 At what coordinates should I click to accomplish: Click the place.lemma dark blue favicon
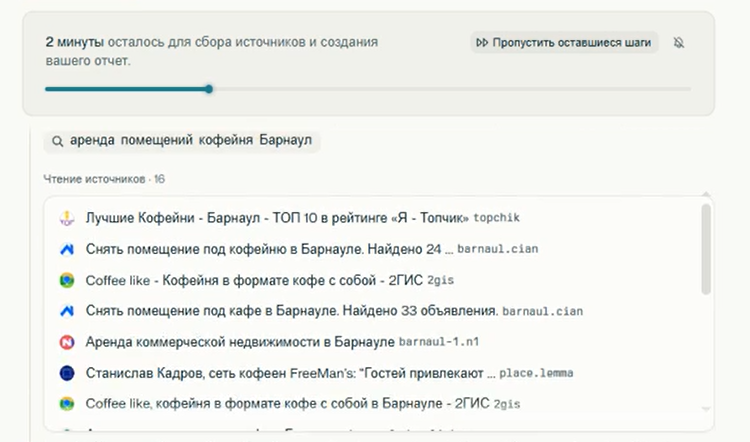67,373
